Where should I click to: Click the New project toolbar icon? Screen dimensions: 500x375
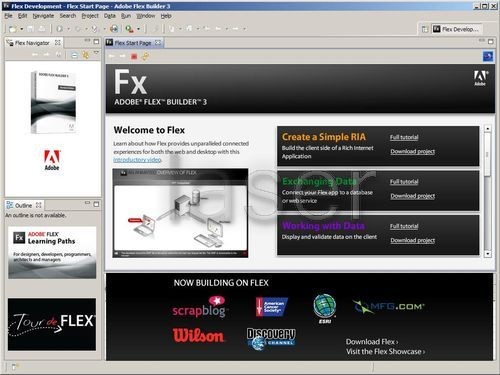pyautogui.click(x=13, y=29)
